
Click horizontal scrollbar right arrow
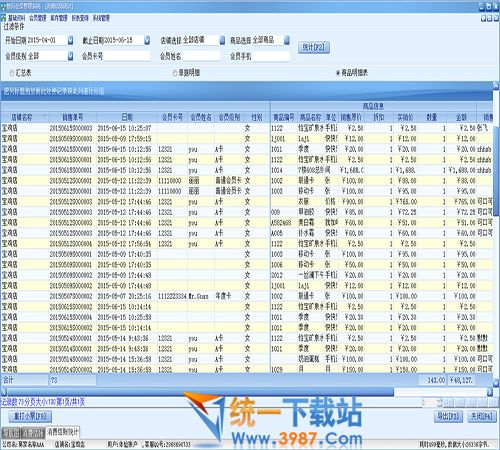click(x=490, y=392)
